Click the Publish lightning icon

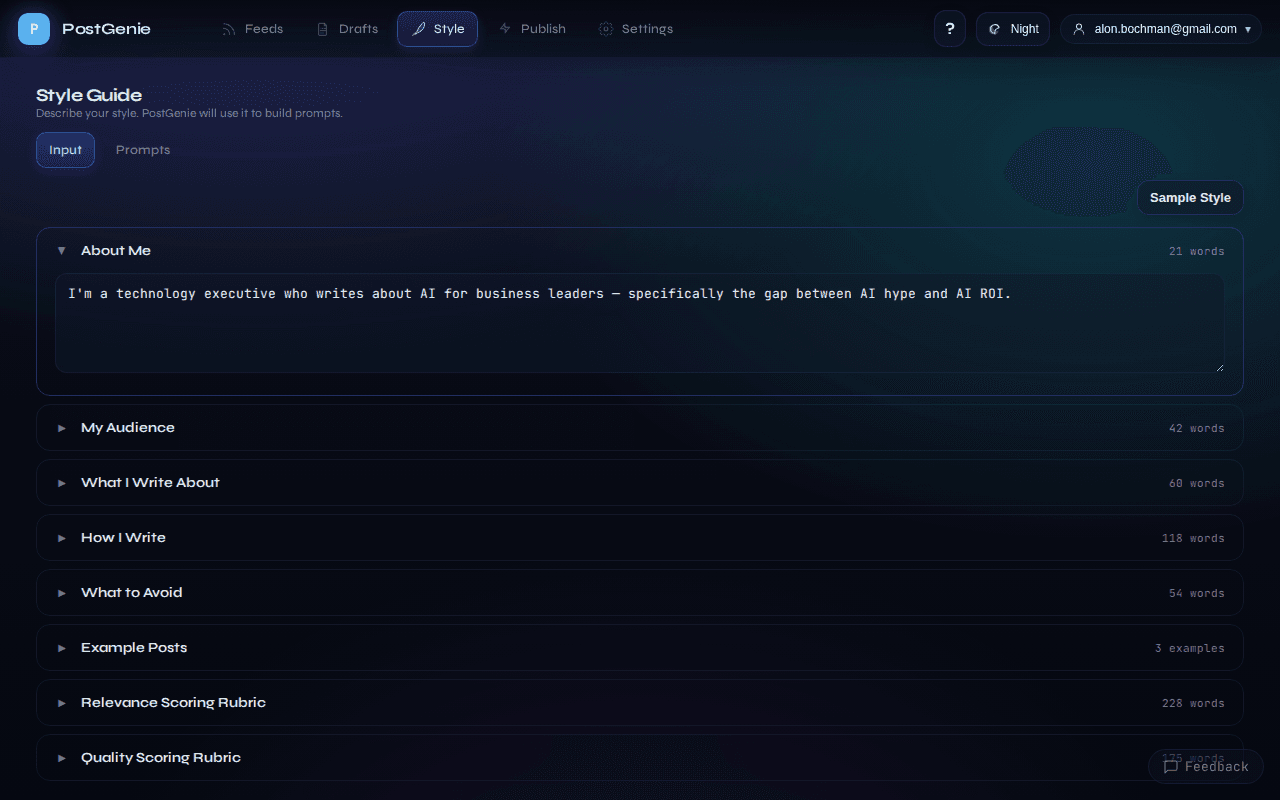click(507, 29)
